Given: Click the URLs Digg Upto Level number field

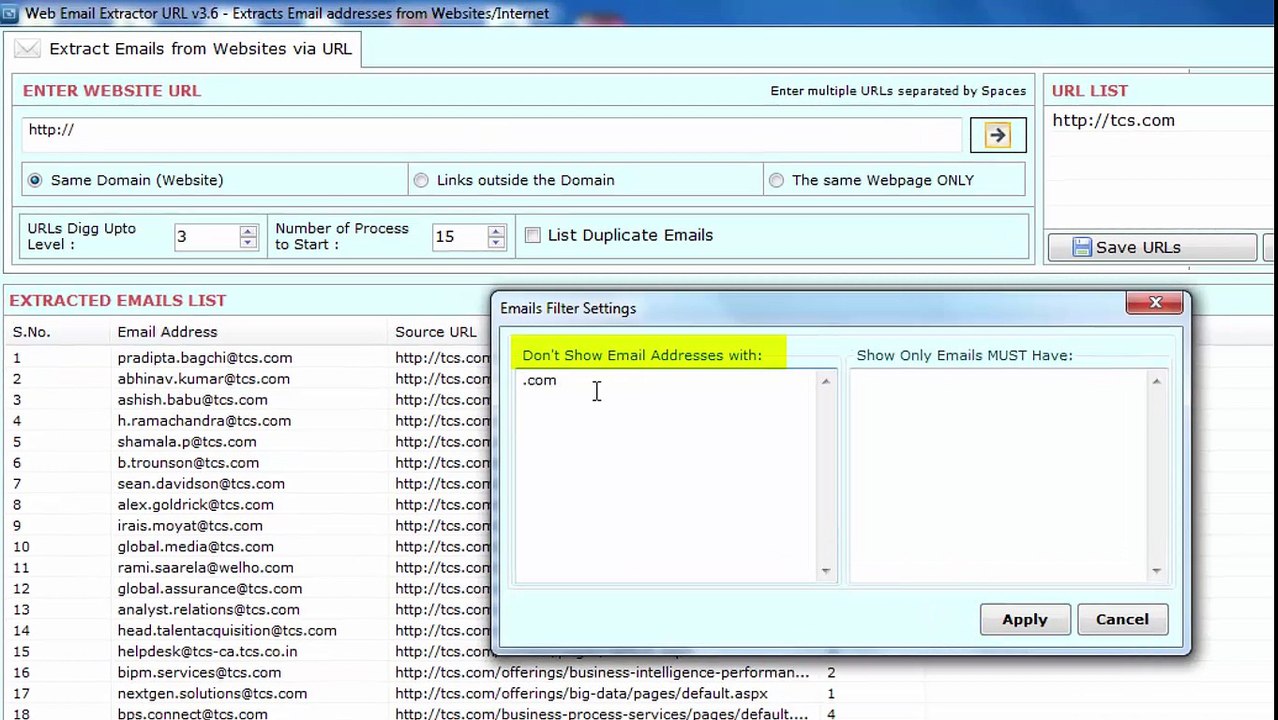Looking at the screenshot, I should pyautogui.click(x=206, y=237).
